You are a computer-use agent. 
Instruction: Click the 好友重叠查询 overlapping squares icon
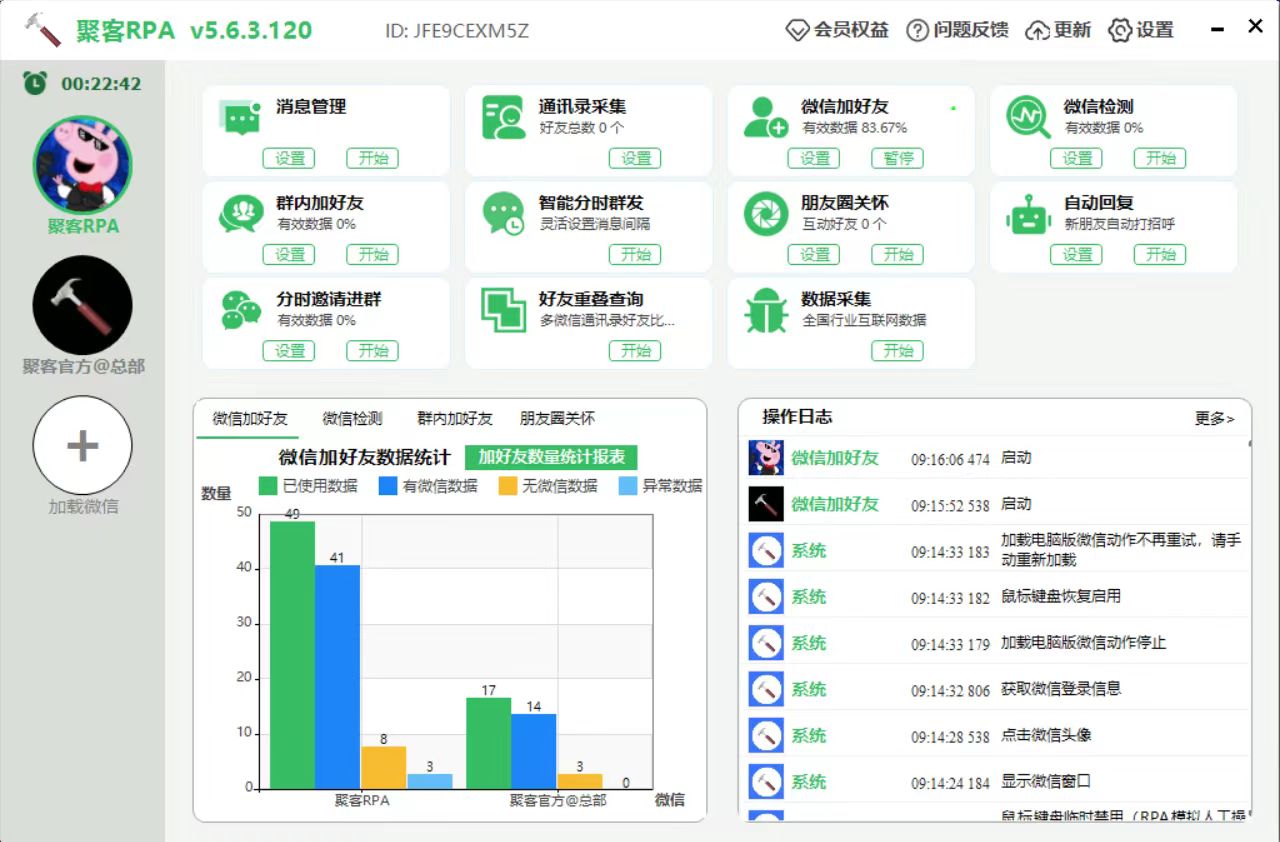[503, 310]
